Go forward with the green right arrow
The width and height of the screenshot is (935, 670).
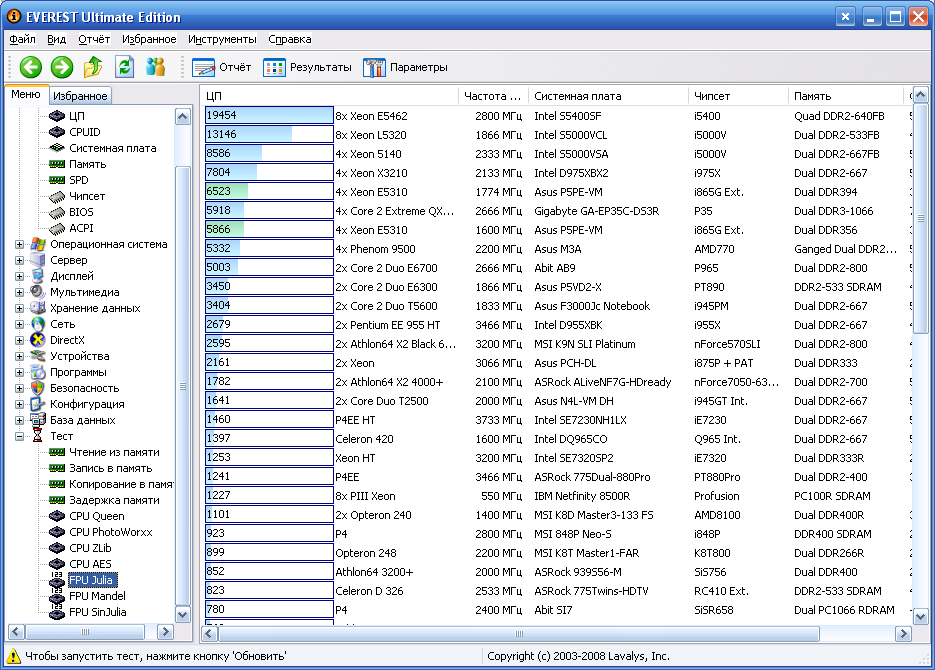61,67
